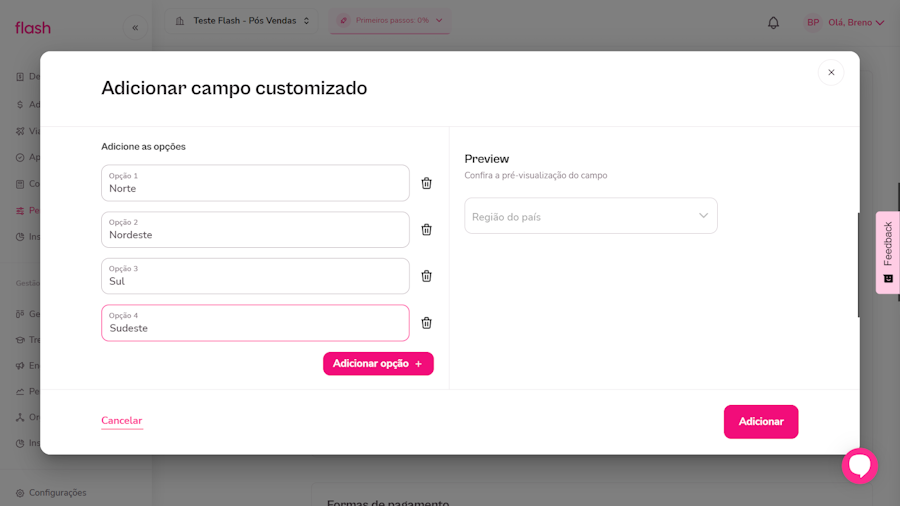Click the Opção 3 field containing Sul
This screenshot has height=506, width=900.
click(x=255, y=276)
